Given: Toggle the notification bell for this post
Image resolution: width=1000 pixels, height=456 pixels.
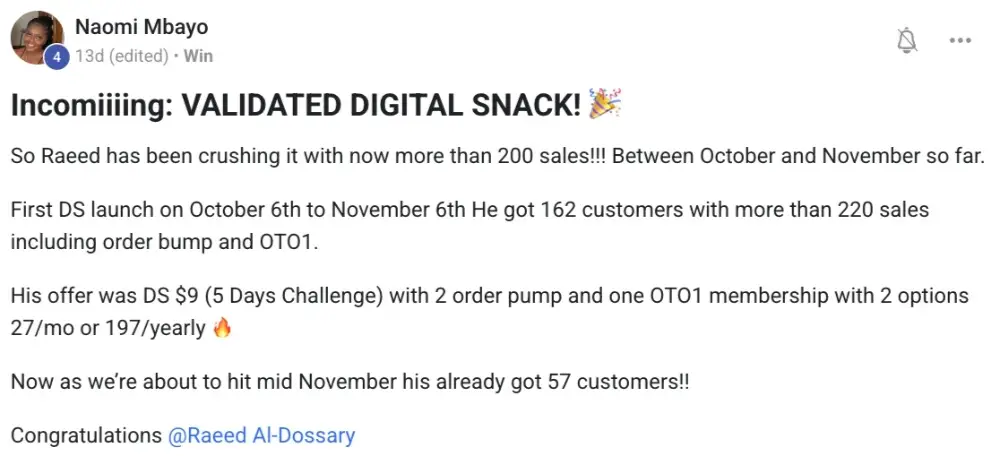Looking at the screenshot, I should pos(907,41).
